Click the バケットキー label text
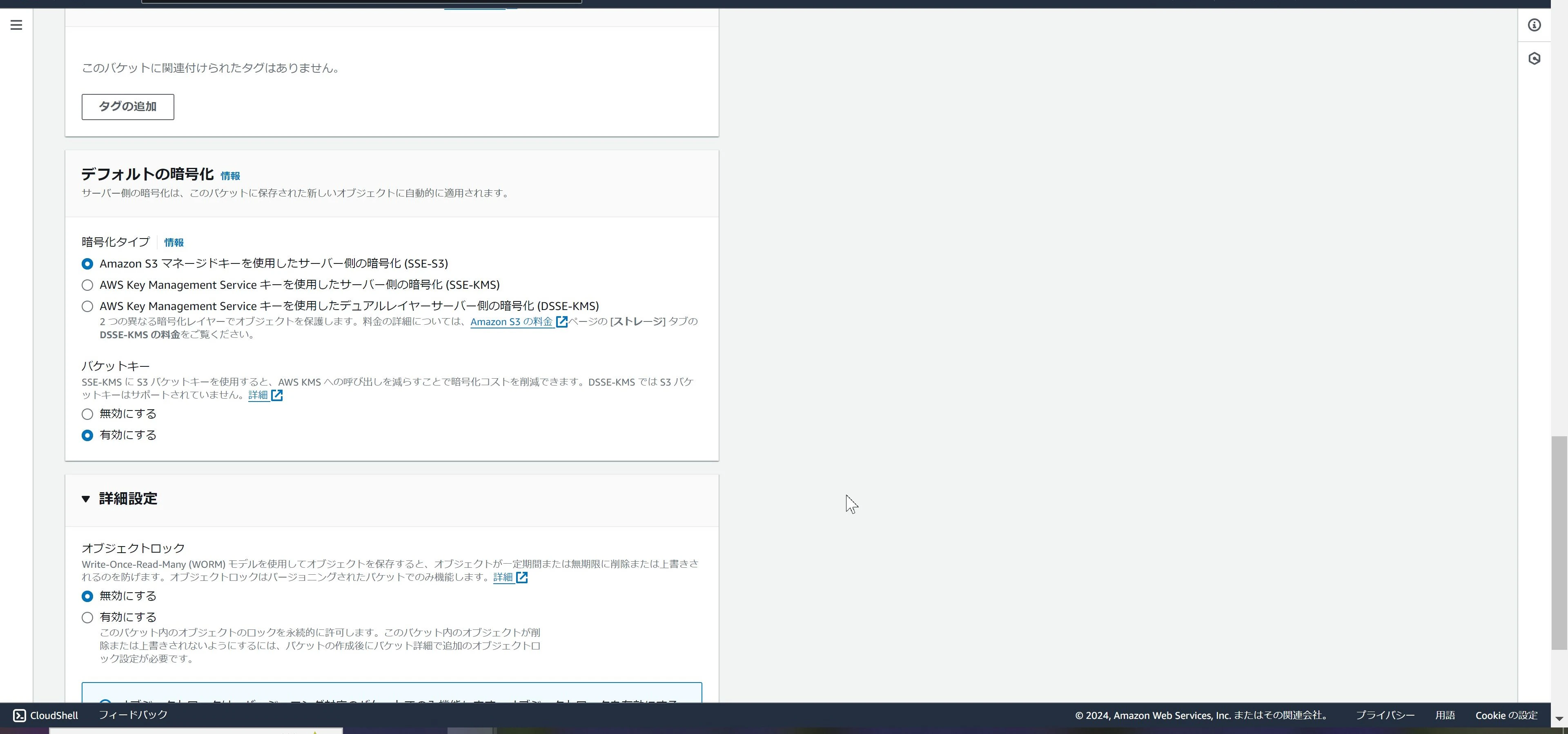This screenshot has height=734, width=1568. pos(116,366)
